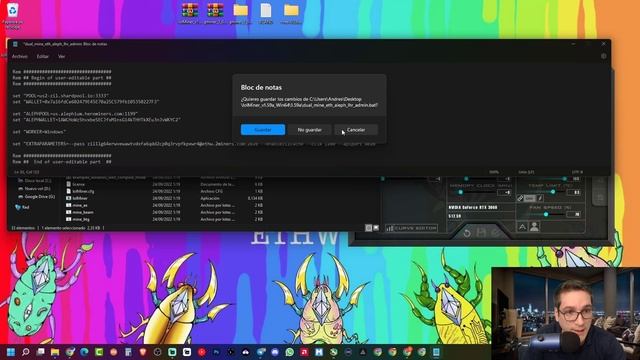Select Nuevo vol (D:) in Explorer sidebar

34,189
